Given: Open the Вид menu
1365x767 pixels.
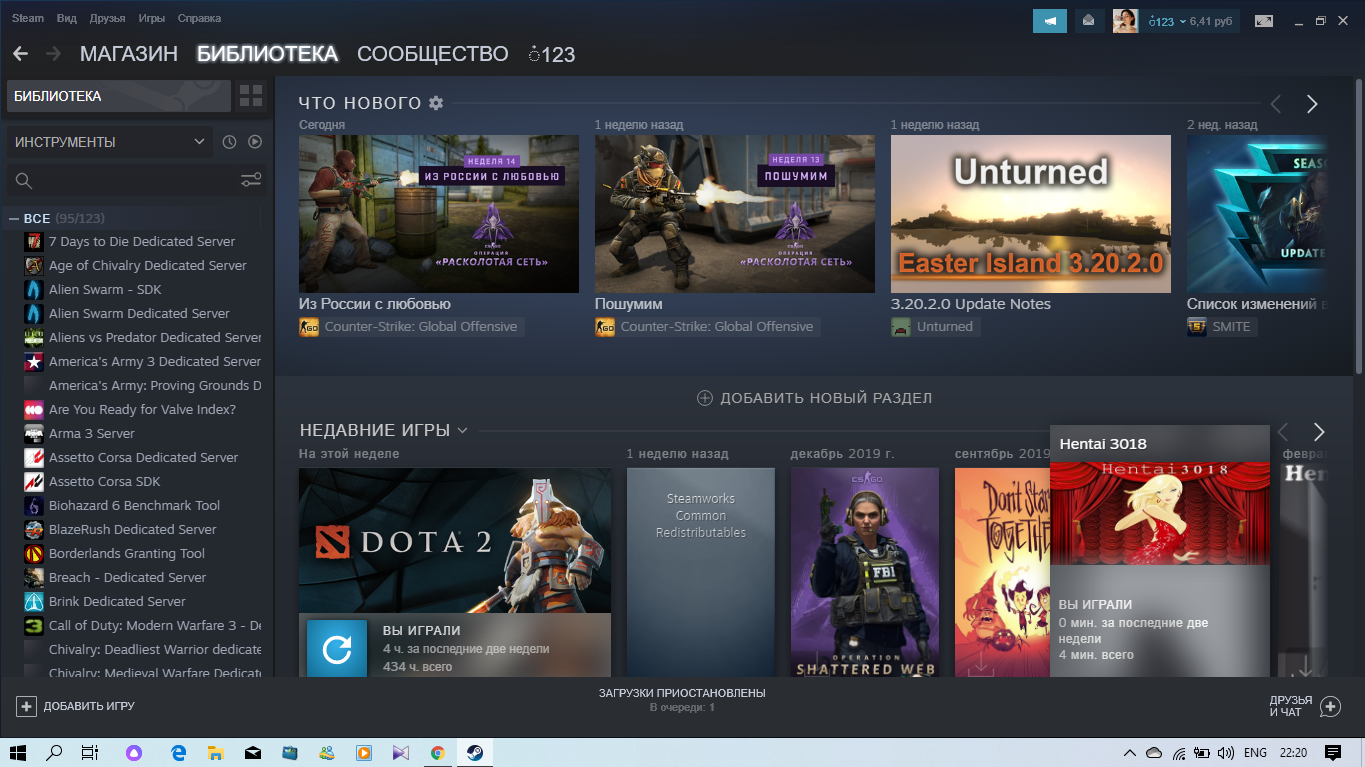Looking at the screenshot, I should pyautogui.click(x=67, y=19).
